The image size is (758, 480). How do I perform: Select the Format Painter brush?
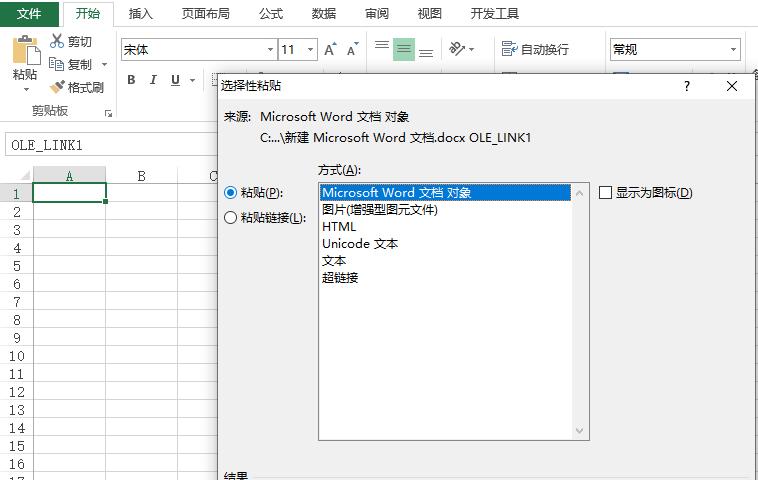click(x=57, y=87)
